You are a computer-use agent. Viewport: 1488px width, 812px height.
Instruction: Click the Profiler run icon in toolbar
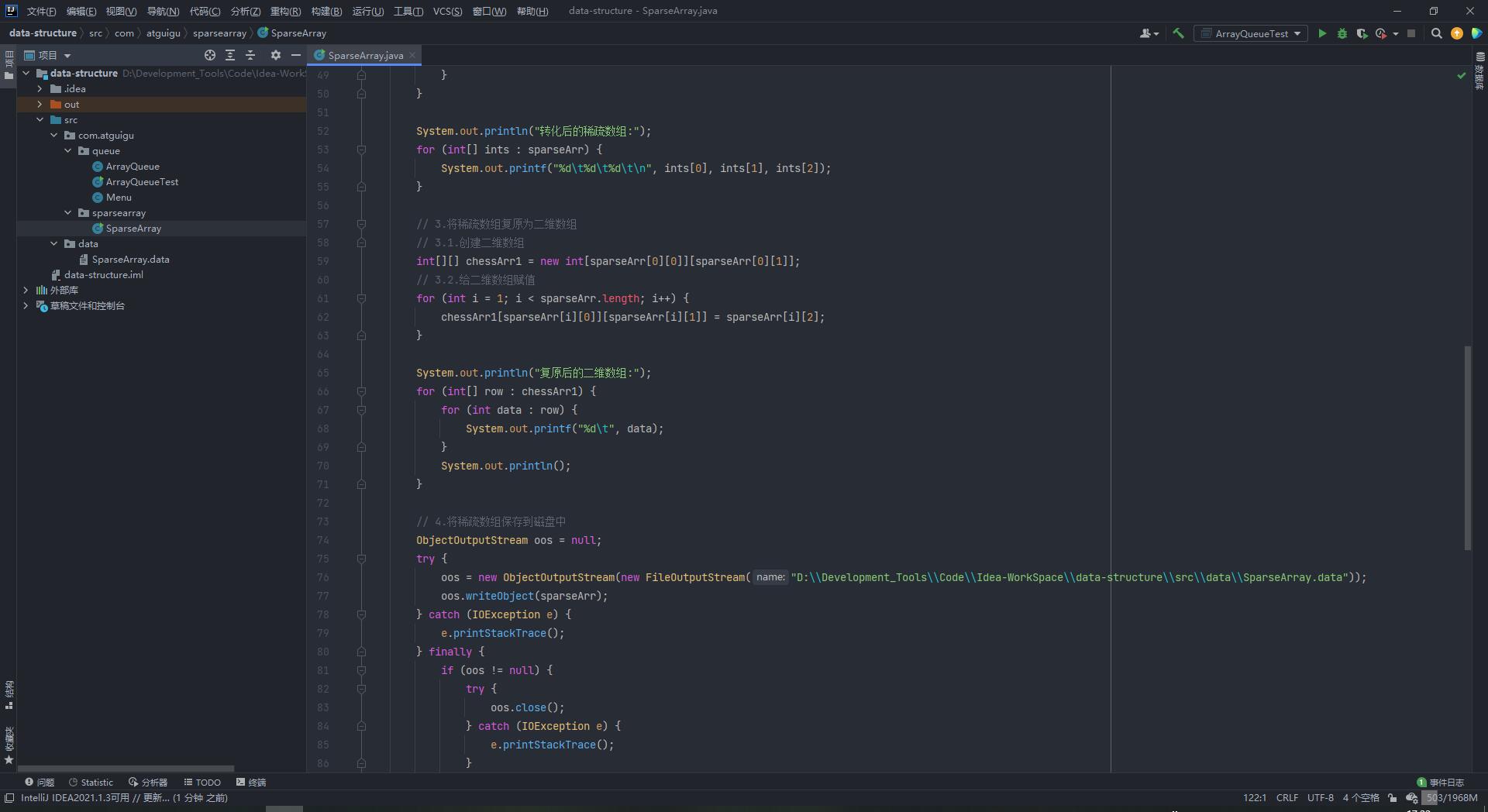(x=1381, y=33)
